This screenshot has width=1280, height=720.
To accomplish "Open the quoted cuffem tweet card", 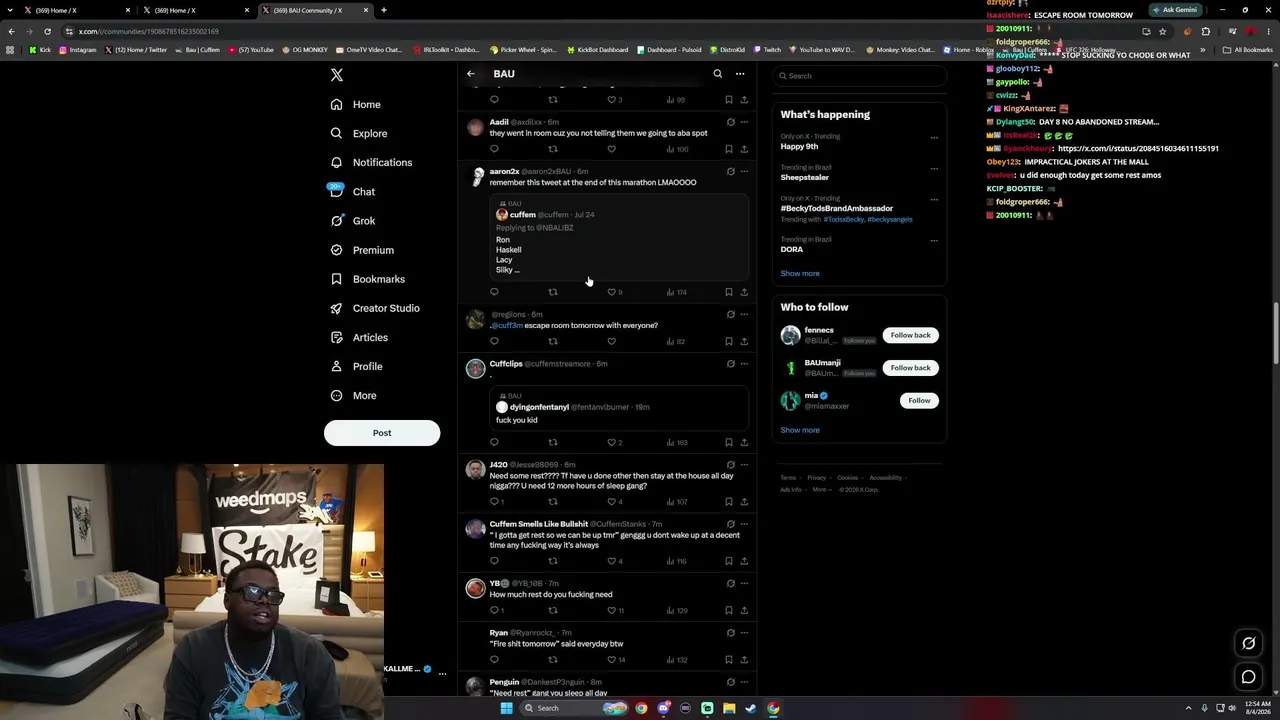I will (618, 237).
